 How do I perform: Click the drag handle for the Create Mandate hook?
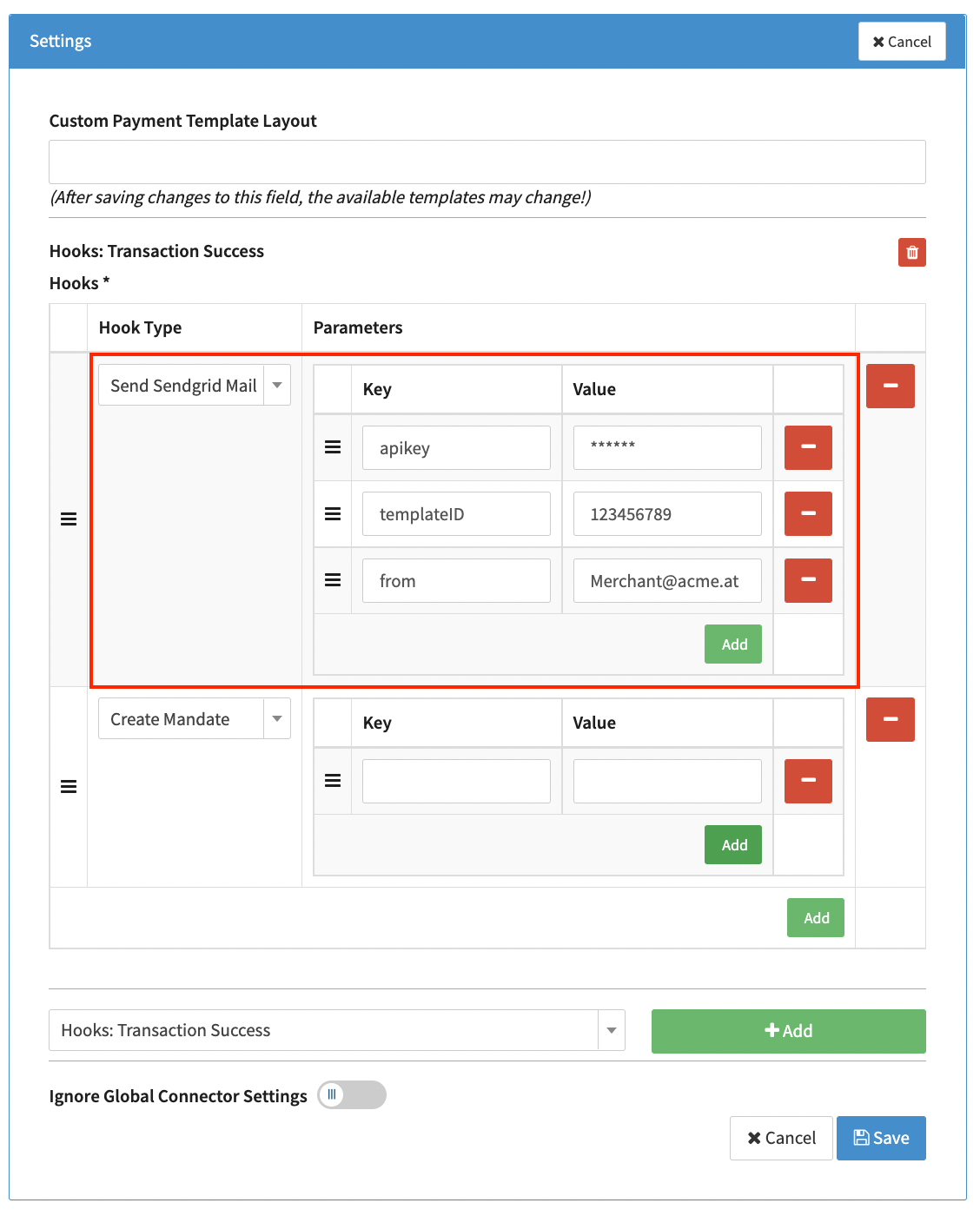pos(69,787)
